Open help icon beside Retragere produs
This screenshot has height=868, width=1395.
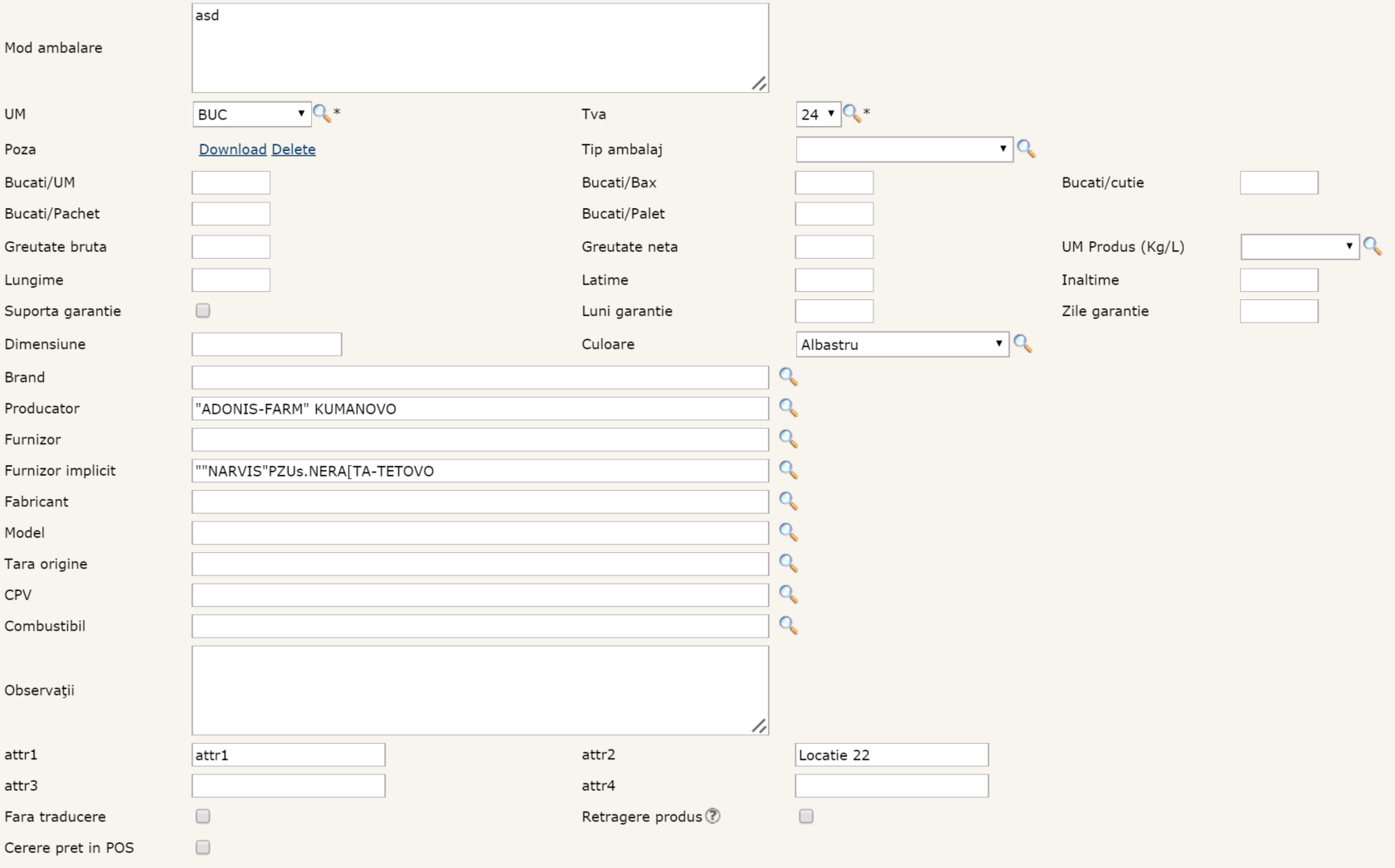[712, 817]
